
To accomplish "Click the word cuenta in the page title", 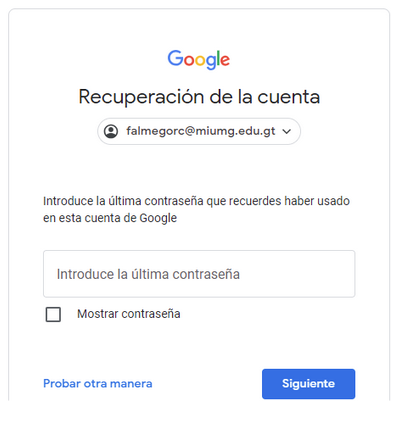I will [289, 97].
